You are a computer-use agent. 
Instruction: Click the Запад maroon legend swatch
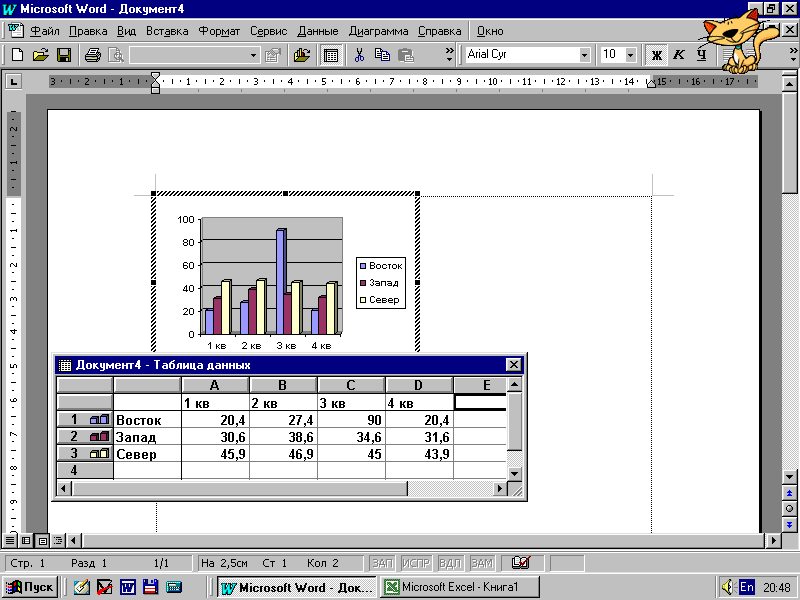[x=363, y=283]
